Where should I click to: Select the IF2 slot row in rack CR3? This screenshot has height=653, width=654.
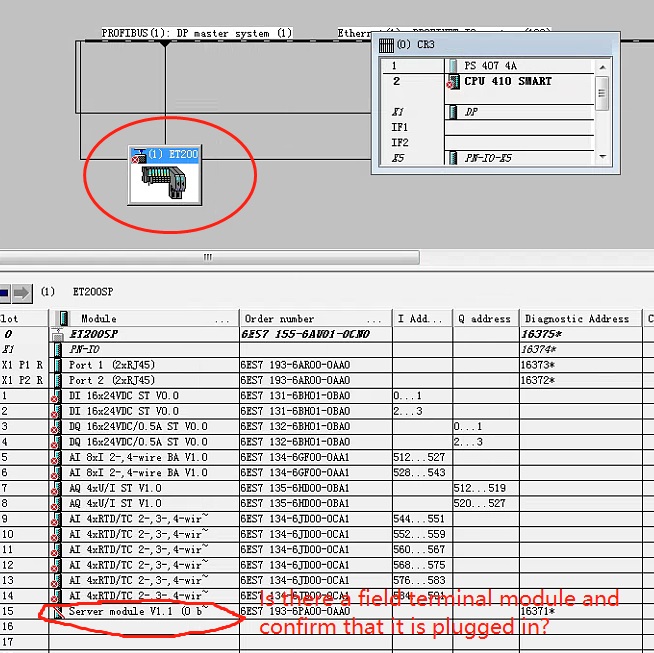[x=488, y=143]
